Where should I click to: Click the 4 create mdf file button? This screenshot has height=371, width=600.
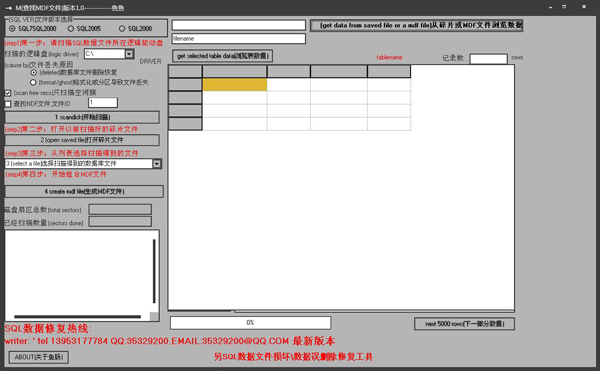84,191
